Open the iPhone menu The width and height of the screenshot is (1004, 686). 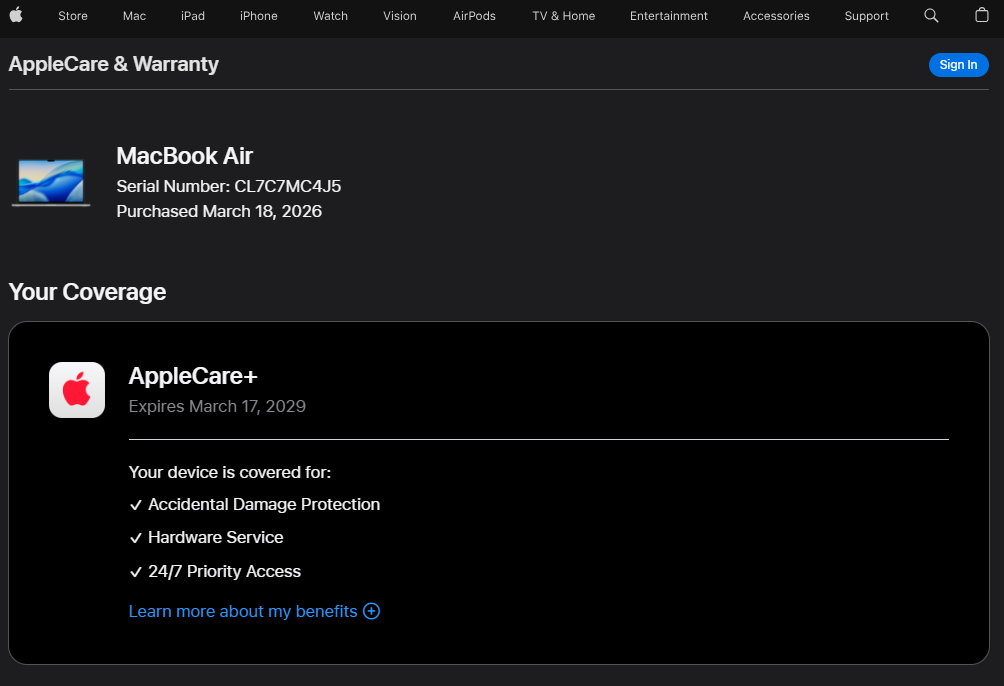pyautogui.click(x=259, y=16)
